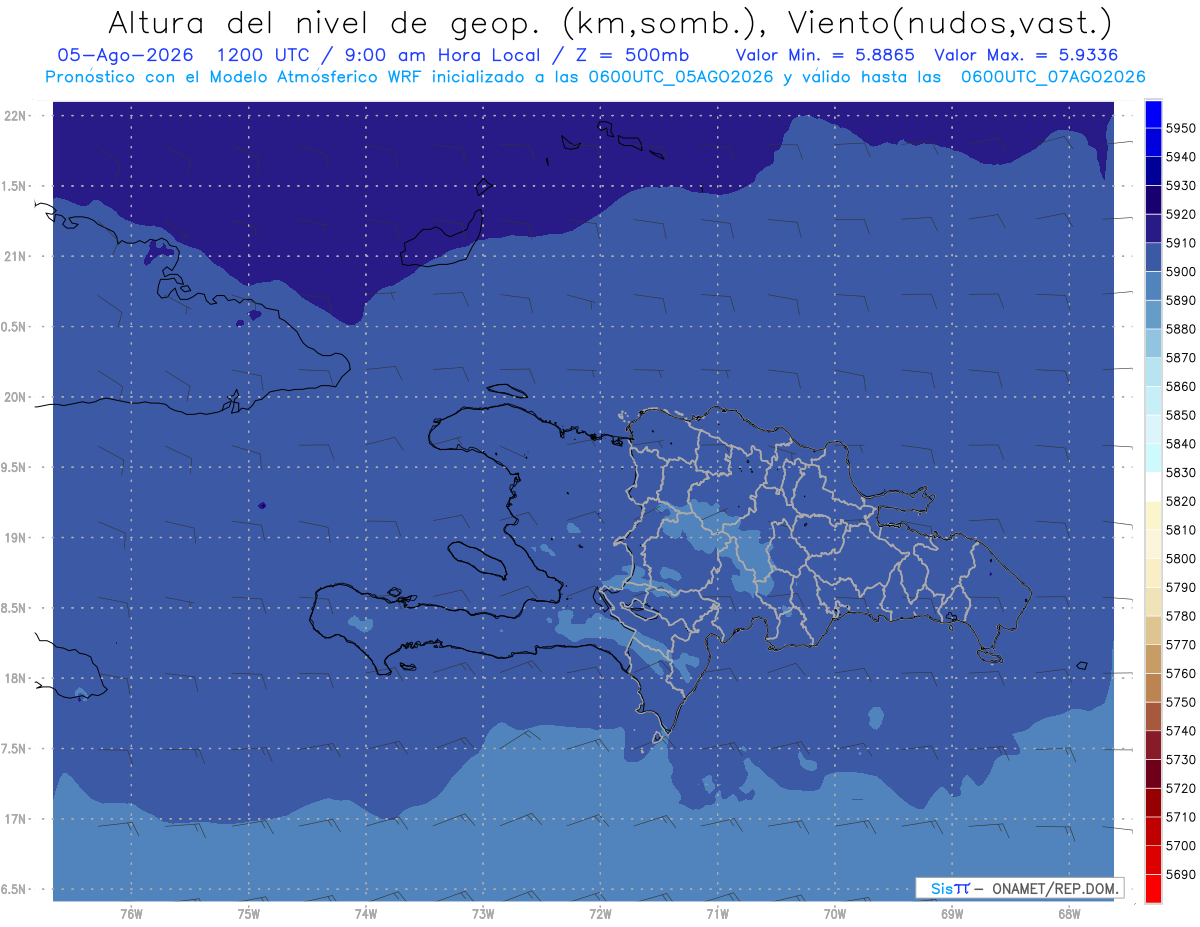
Task: Click the '5780' color scale label
Action: click(x=1181, y=616)
